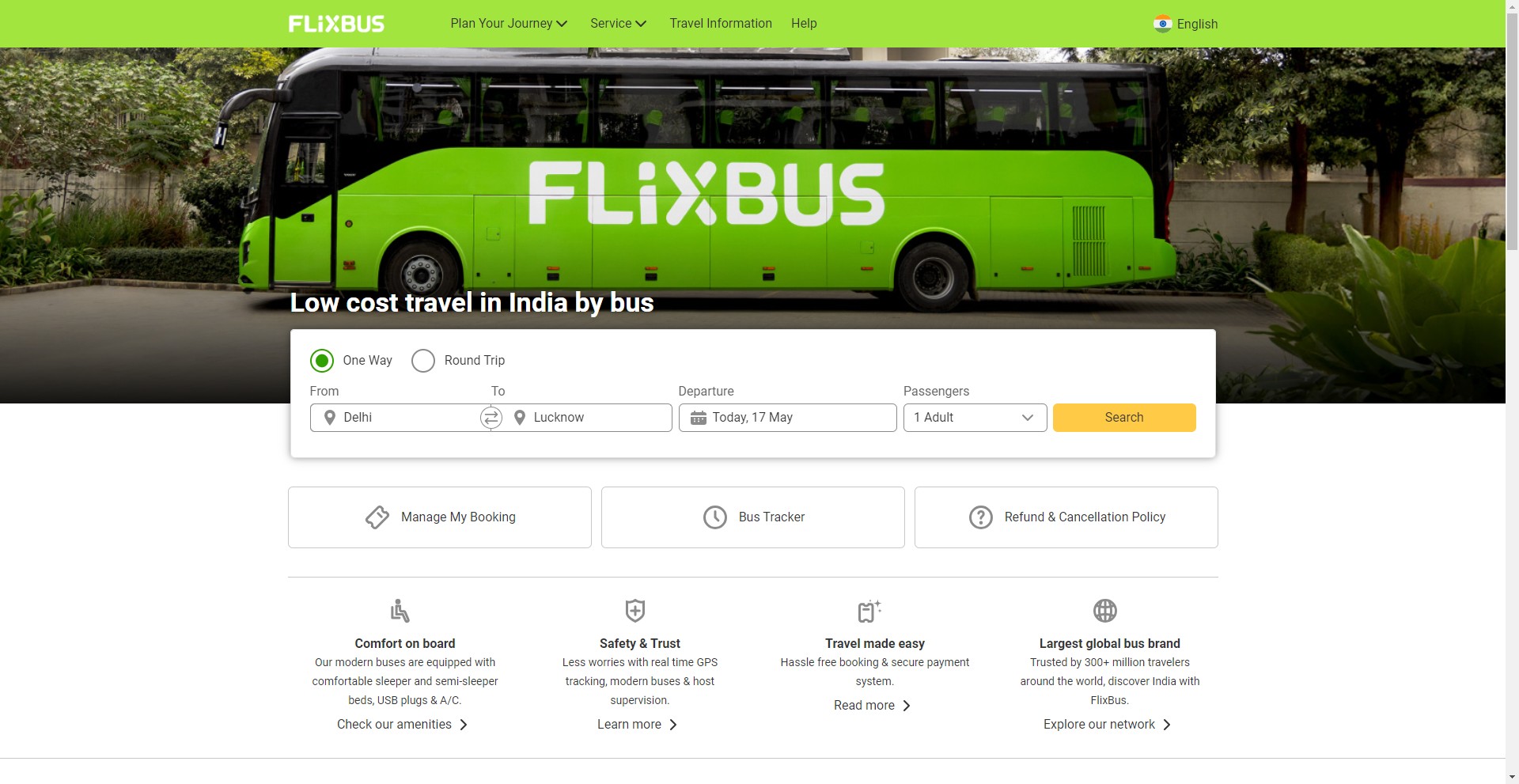
Task: Select the One Way radio button
Action: 322,361
